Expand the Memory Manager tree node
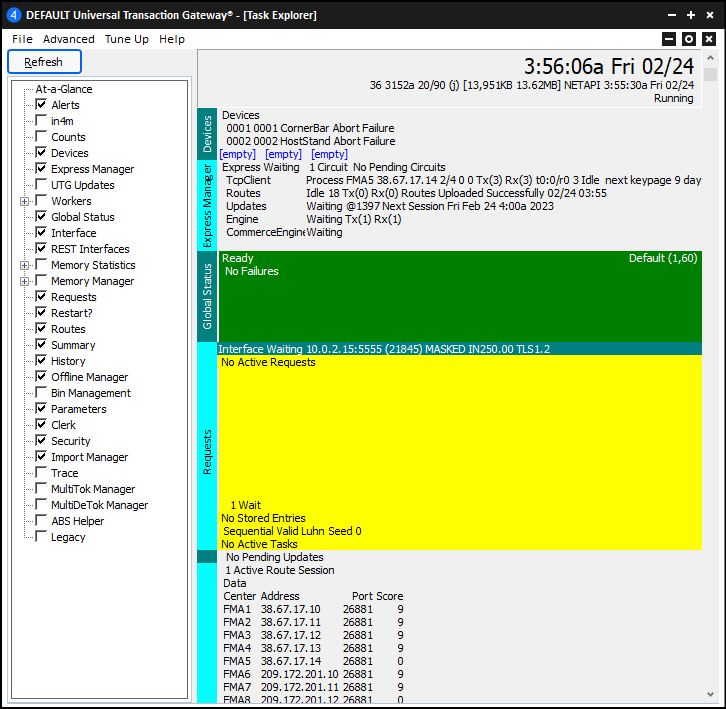The width and height of the screenshot is (726, 709). [25, 281]
